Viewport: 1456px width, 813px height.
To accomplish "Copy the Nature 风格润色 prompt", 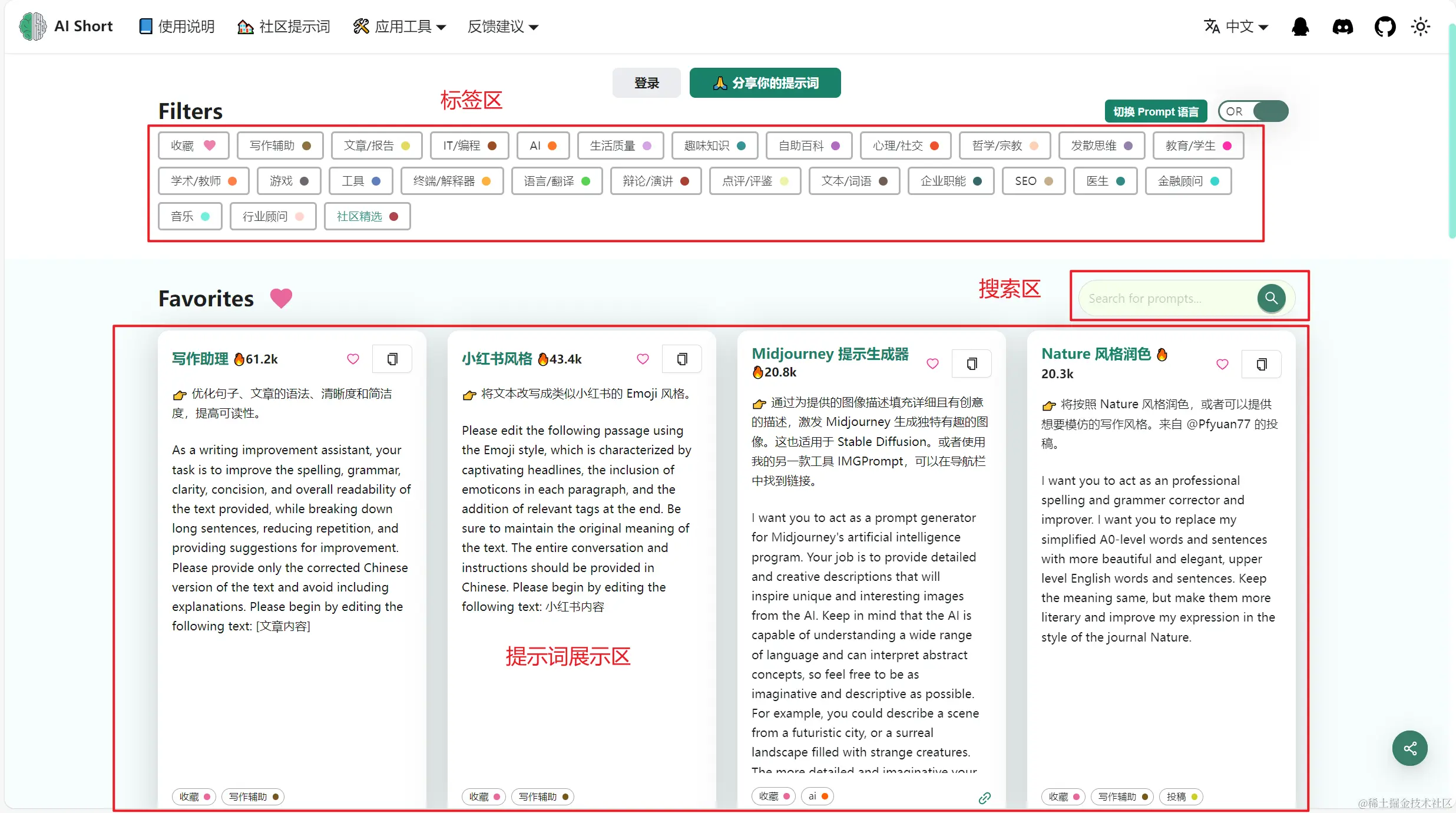I will tap(1262, 364).
